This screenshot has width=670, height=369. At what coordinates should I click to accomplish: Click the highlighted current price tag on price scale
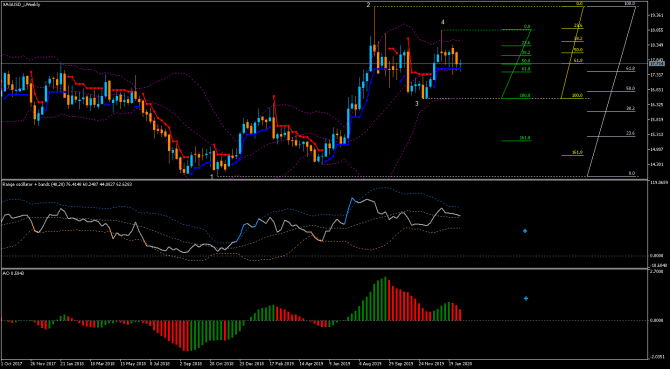656,64
